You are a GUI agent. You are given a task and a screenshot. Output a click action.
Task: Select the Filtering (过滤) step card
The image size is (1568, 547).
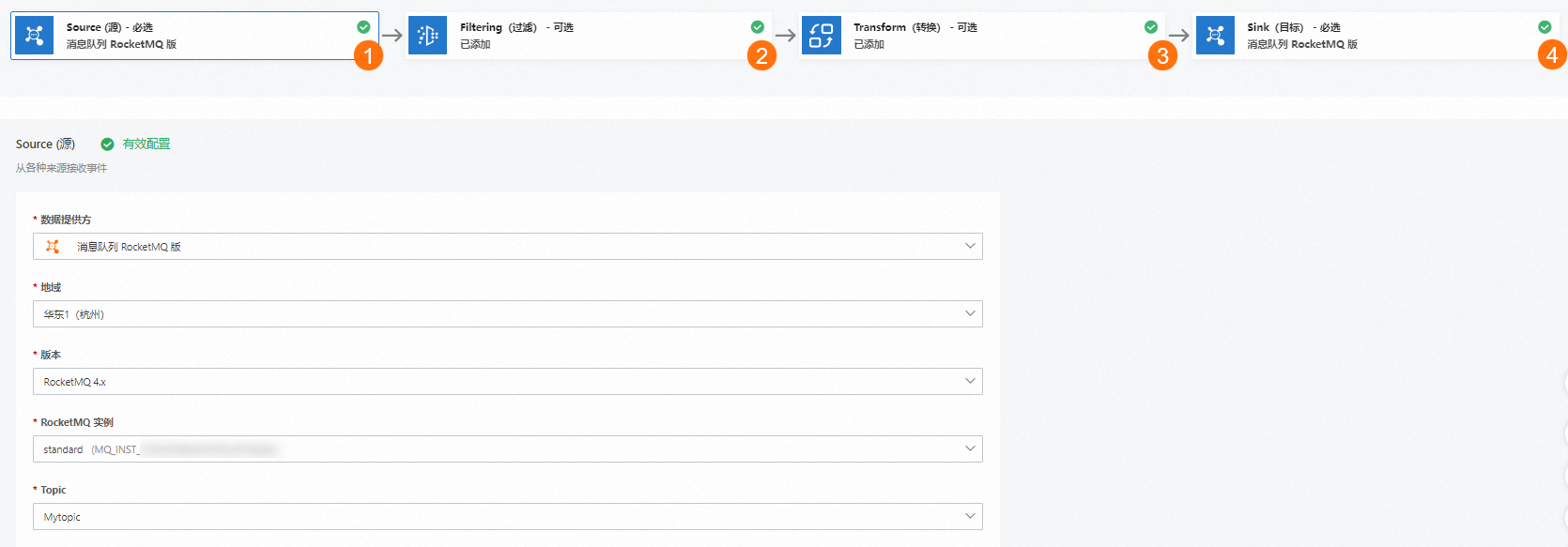[x=589, y=36]
